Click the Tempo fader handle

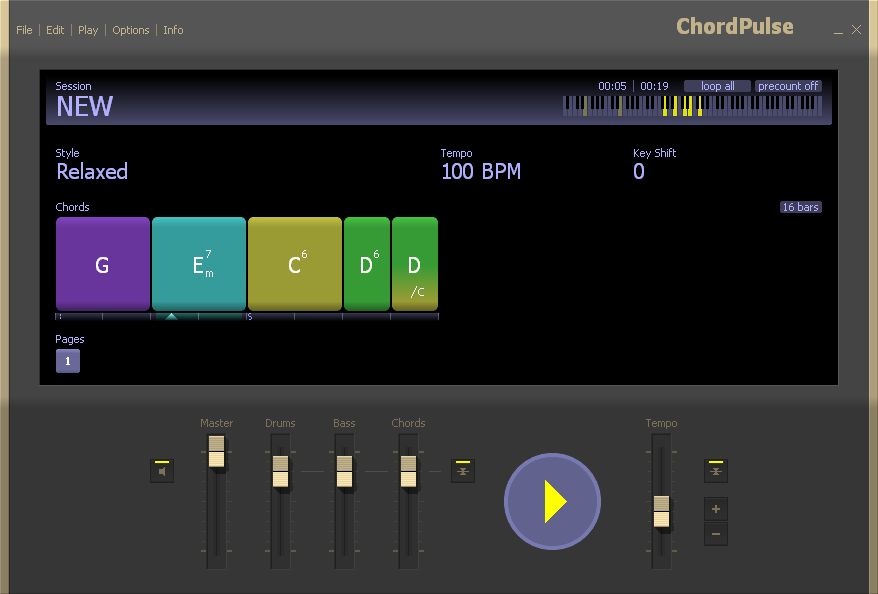(661, 511)
